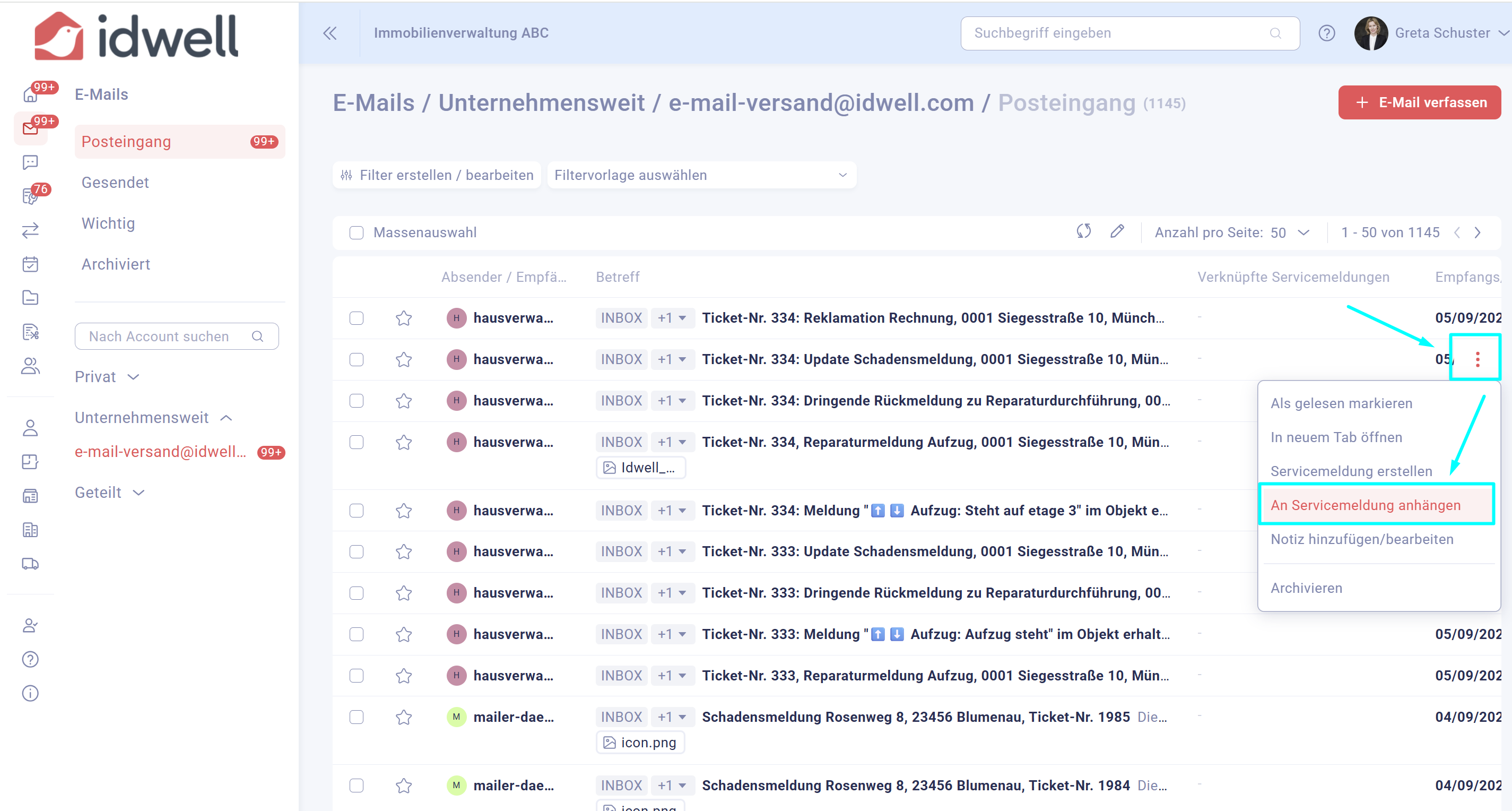Open the info circle sidebar icon

31,694
